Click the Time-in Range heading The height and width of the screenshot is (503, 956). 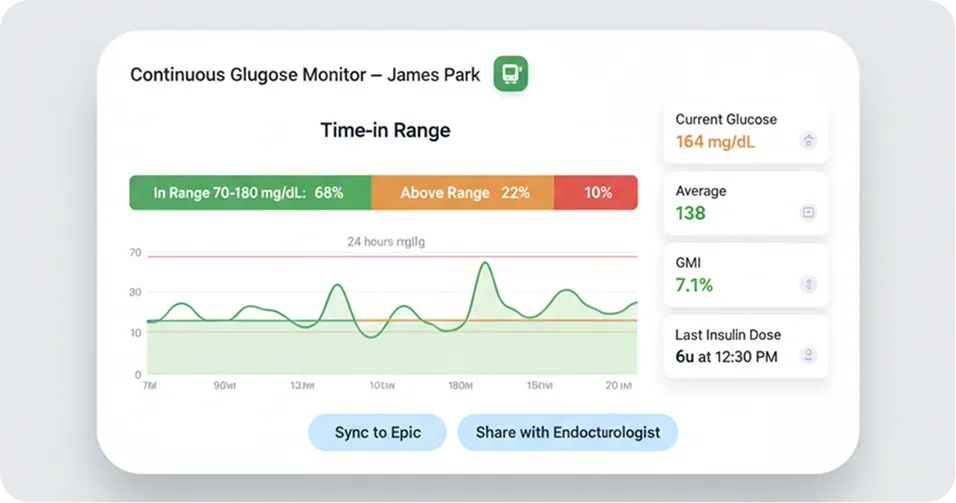(x=385, y=130)
